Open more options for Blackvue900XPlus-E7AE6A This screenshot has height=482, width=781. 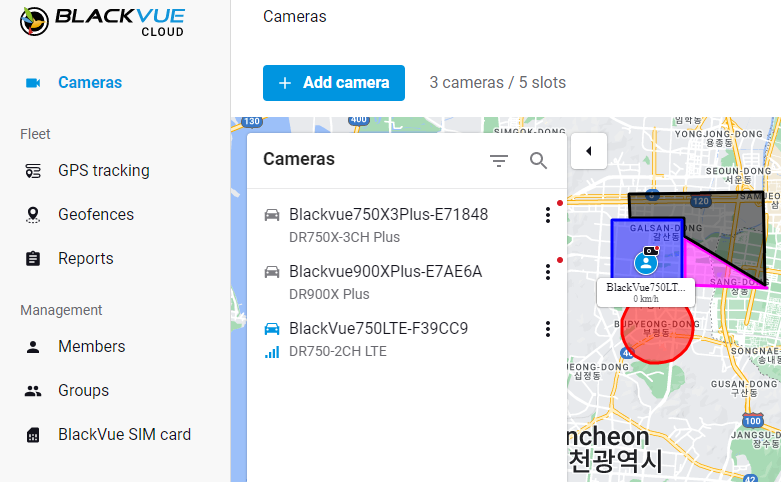point(548,272)
